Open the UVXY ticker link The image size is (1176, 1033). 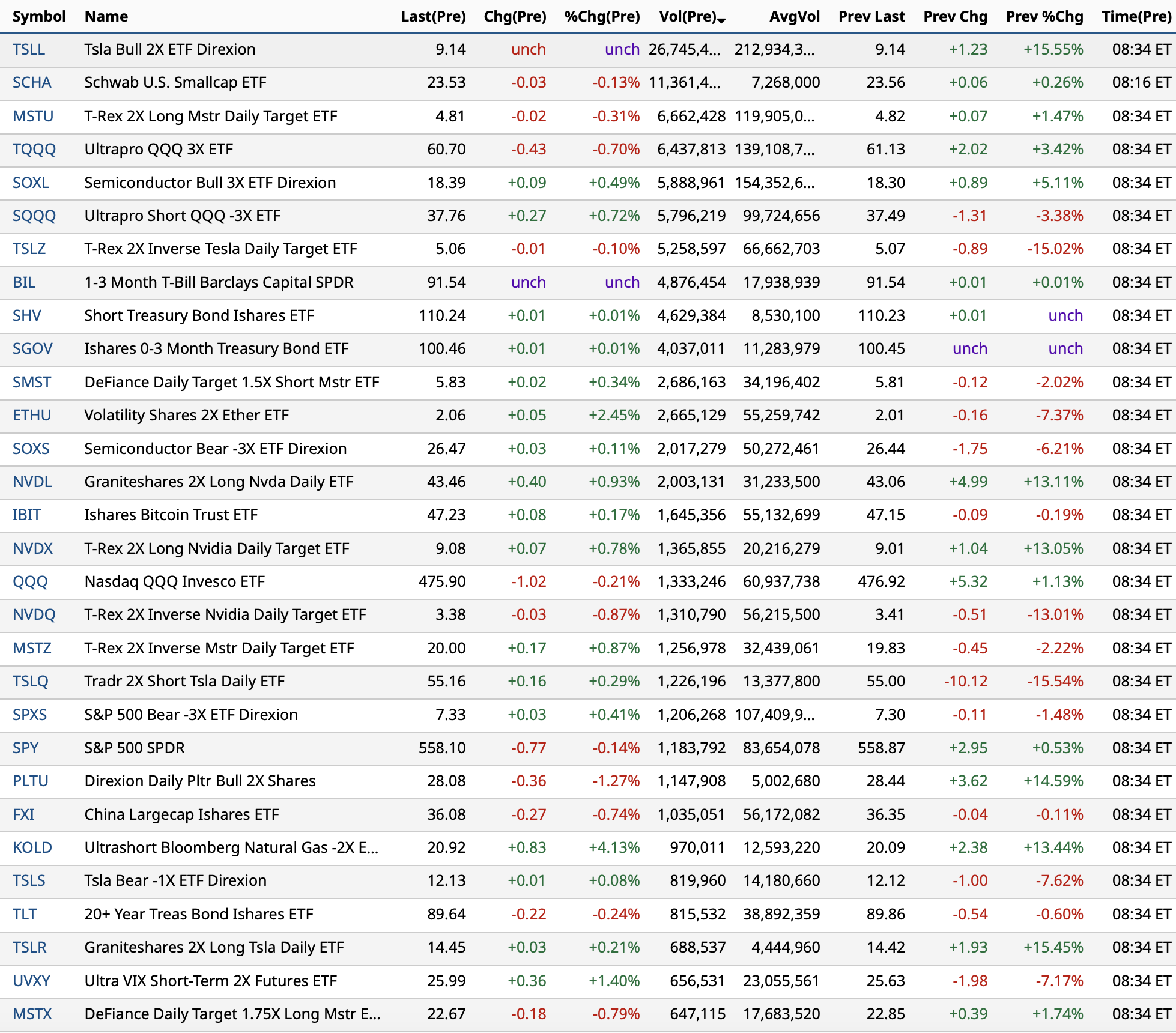click(32, 981)
